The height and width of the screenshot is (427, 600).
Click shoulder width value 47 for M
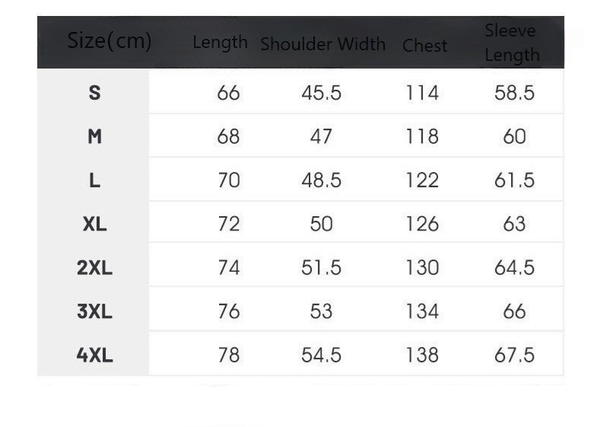tap(321, 137)
